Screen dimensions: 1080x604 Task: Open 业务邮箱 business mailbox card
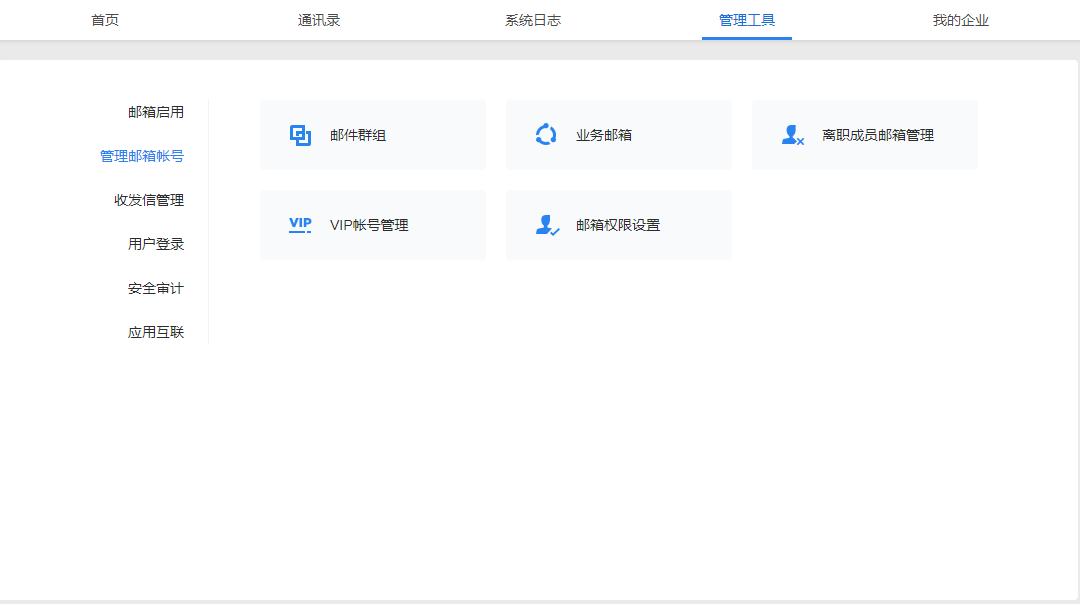pos(618,134)
